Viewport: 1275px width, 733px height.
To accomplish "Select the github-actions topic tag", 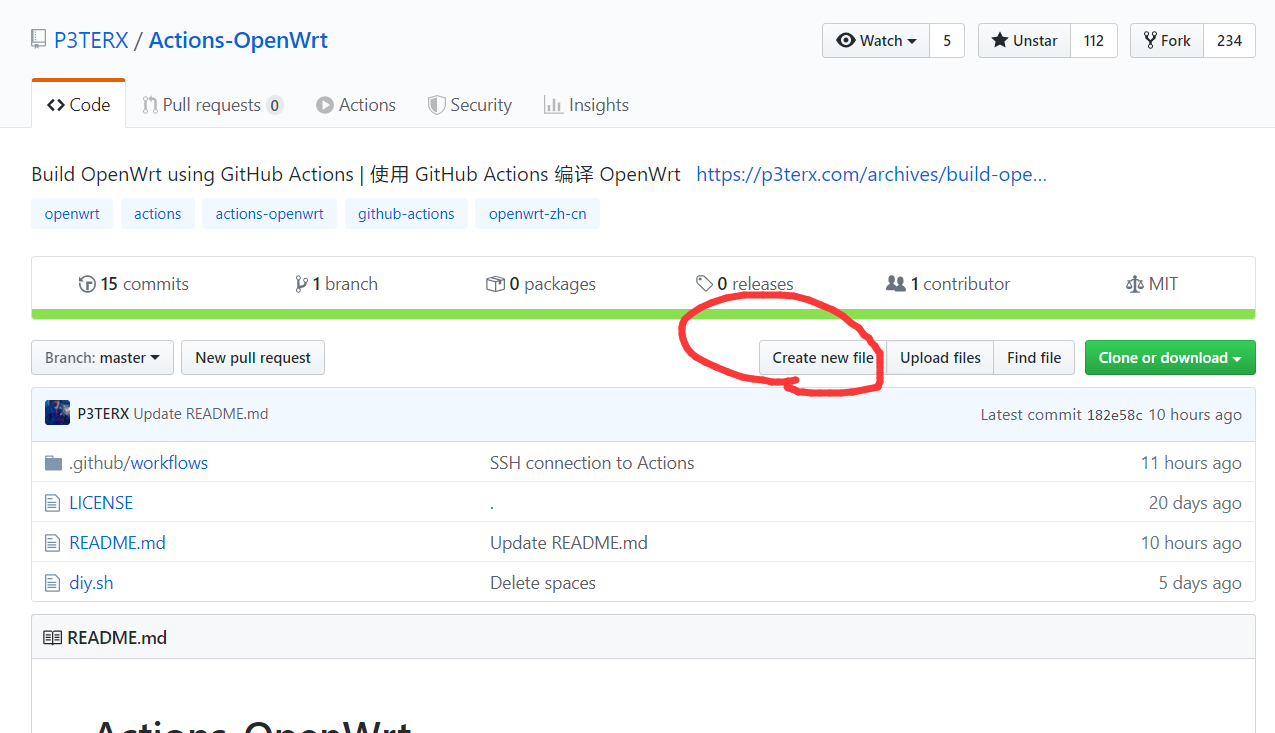I will [x=406, y=214].
